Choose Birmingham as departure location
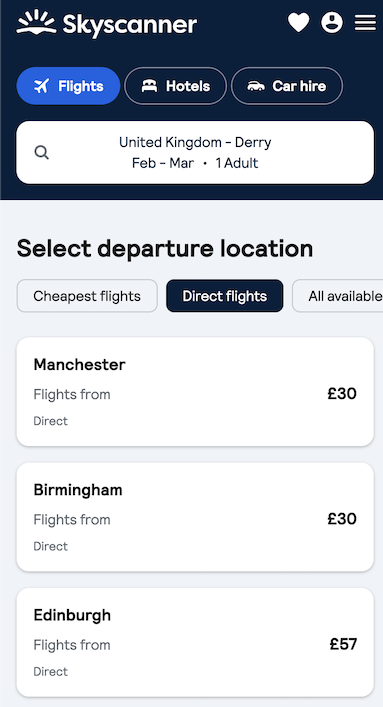 point(195,517)
